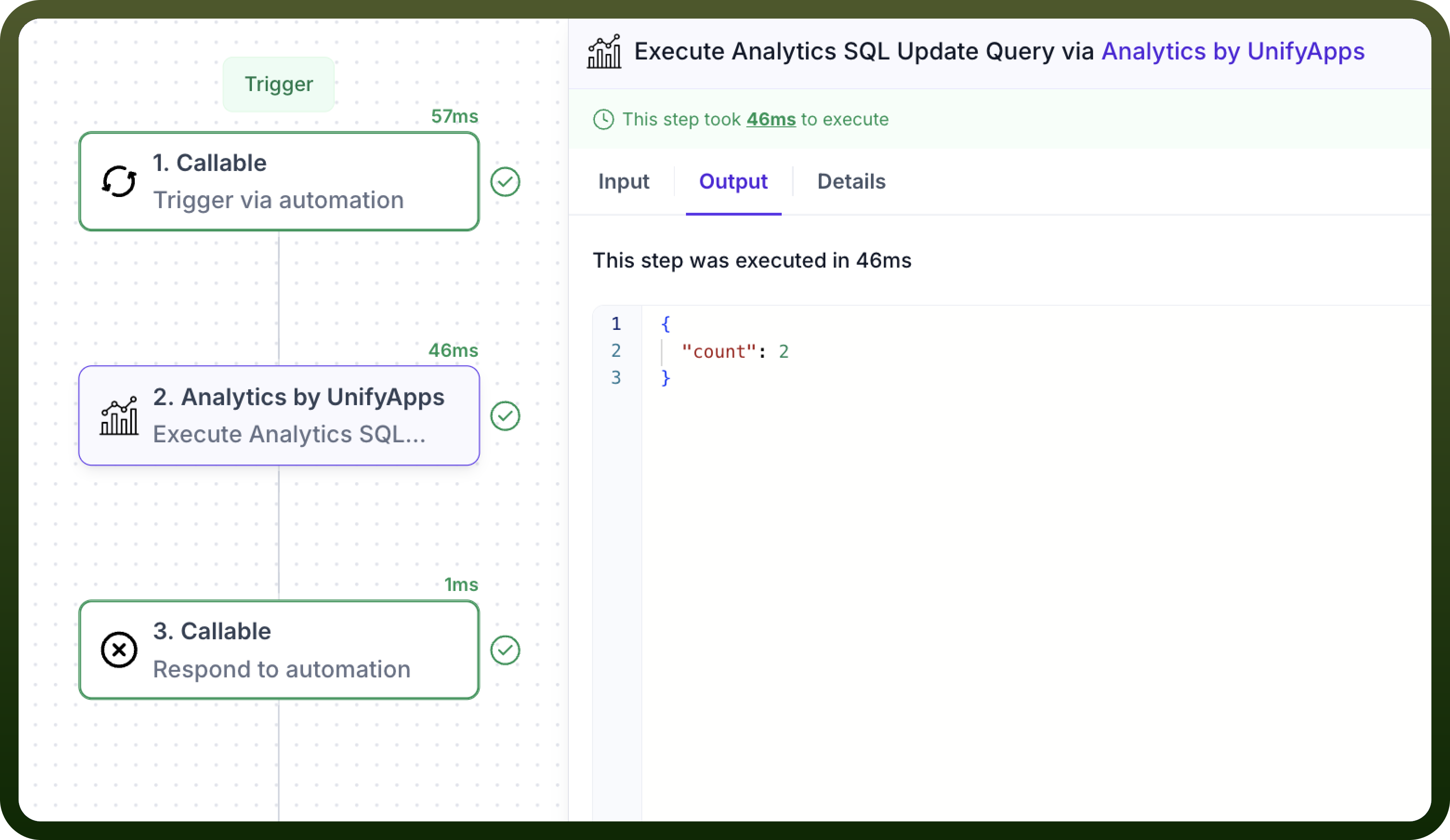Screen dimensions: 1450x840
Task: Click the "Execute Analytics SQL..." subtitle
Action: (x=290, y=434)
